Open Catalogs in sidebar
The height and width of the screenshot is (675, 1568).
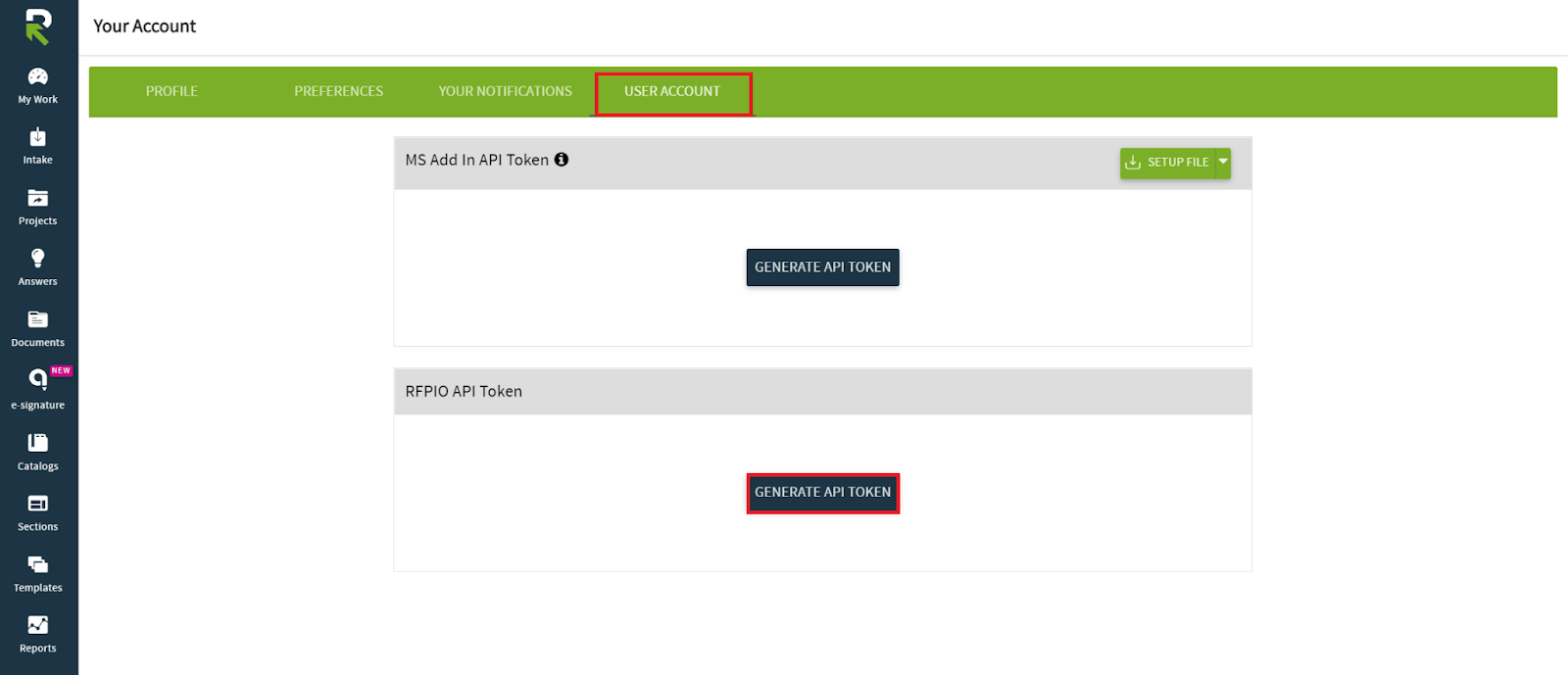[38, 453]
